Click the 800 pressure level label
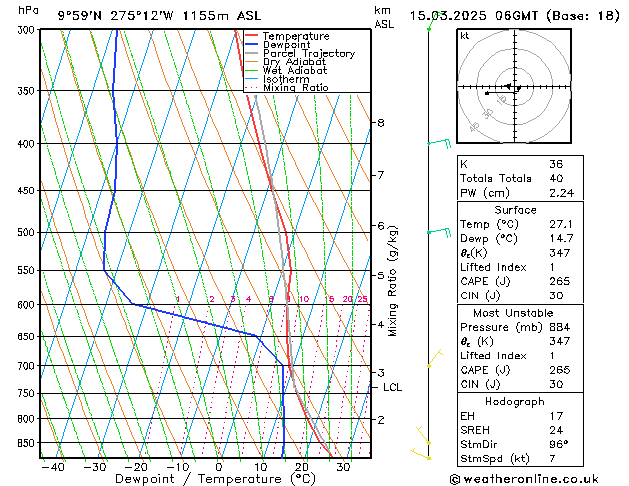Viewport: 629px width, 486px height. pos(28,419)
